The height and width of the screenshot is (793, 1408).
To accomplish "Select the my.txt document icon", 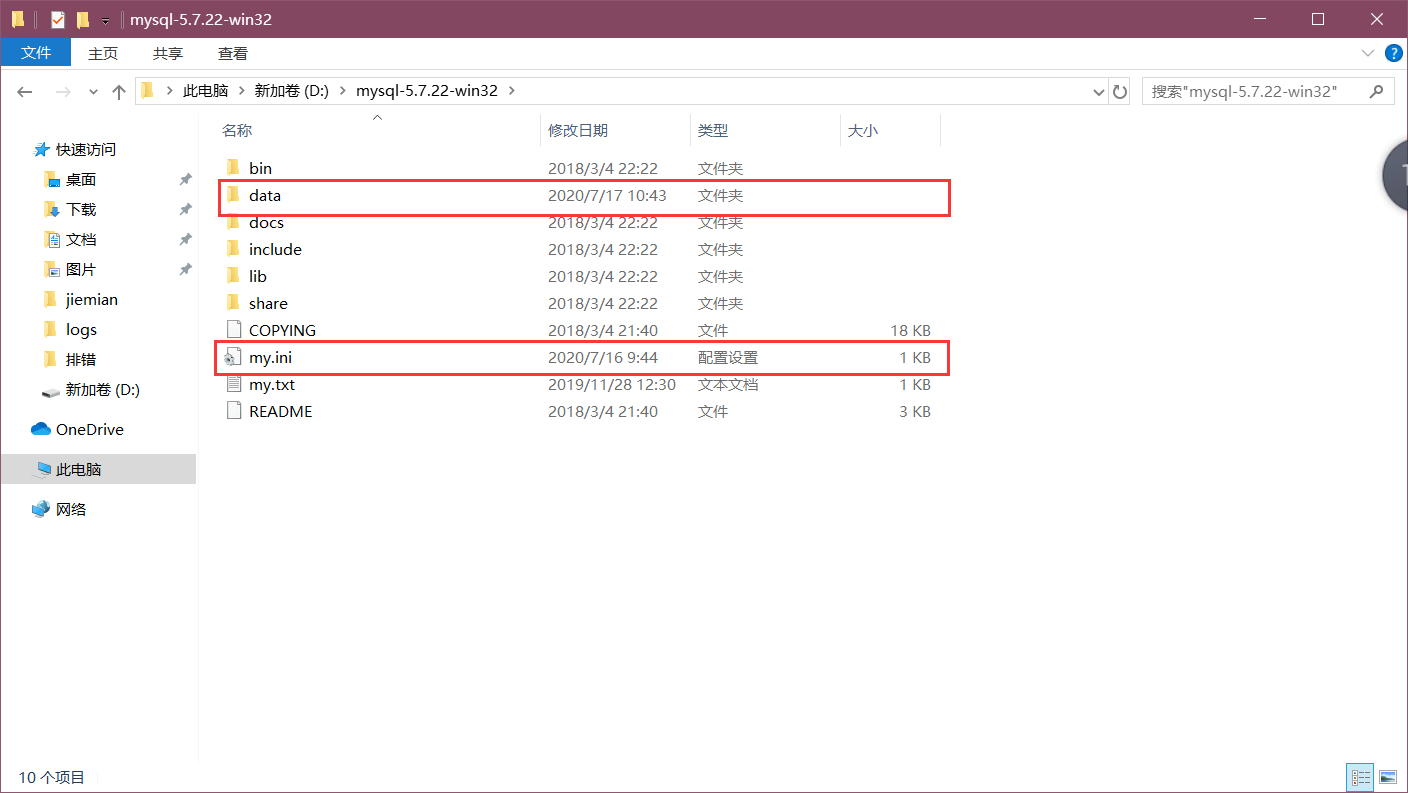I will [233, 384].
